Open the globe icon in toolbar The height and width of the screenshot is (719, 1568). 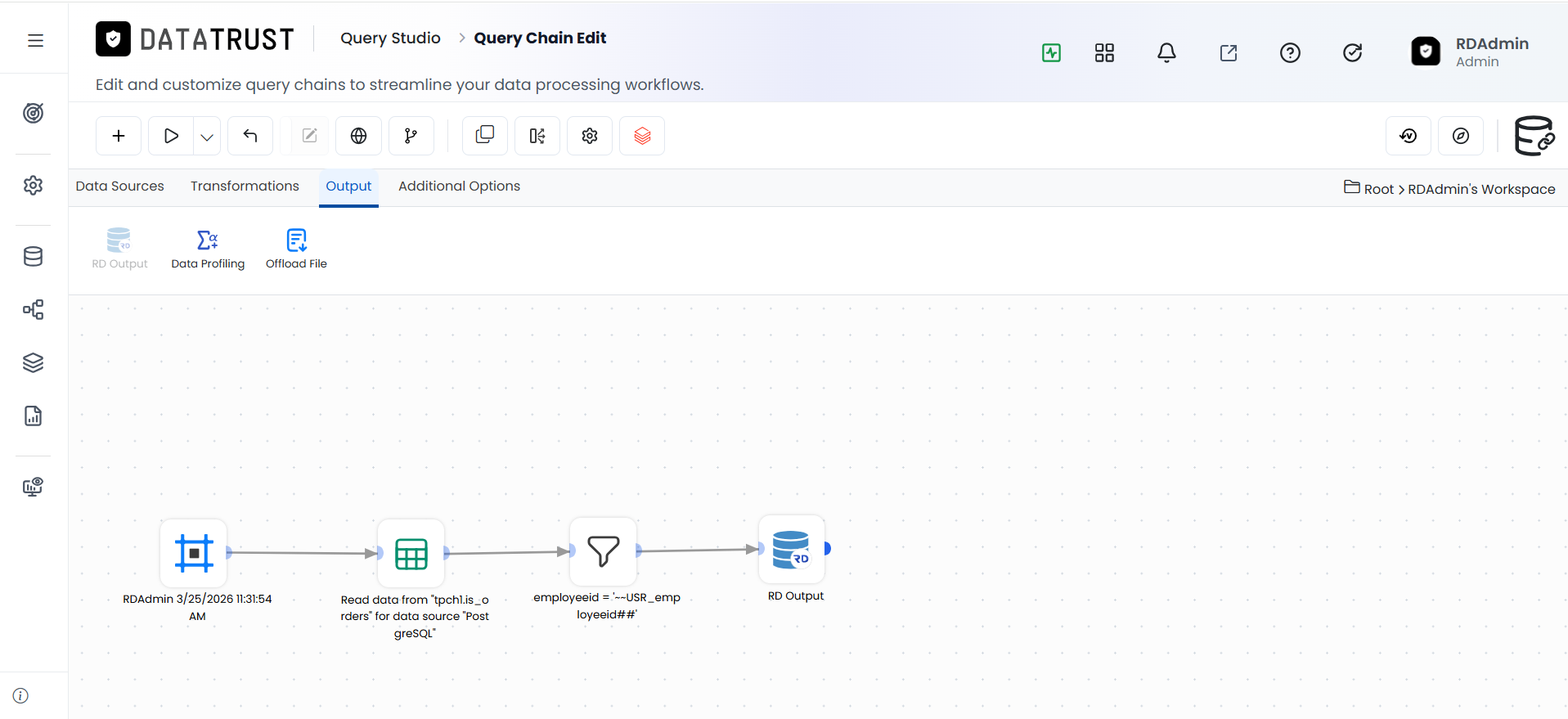click(358, 136)
